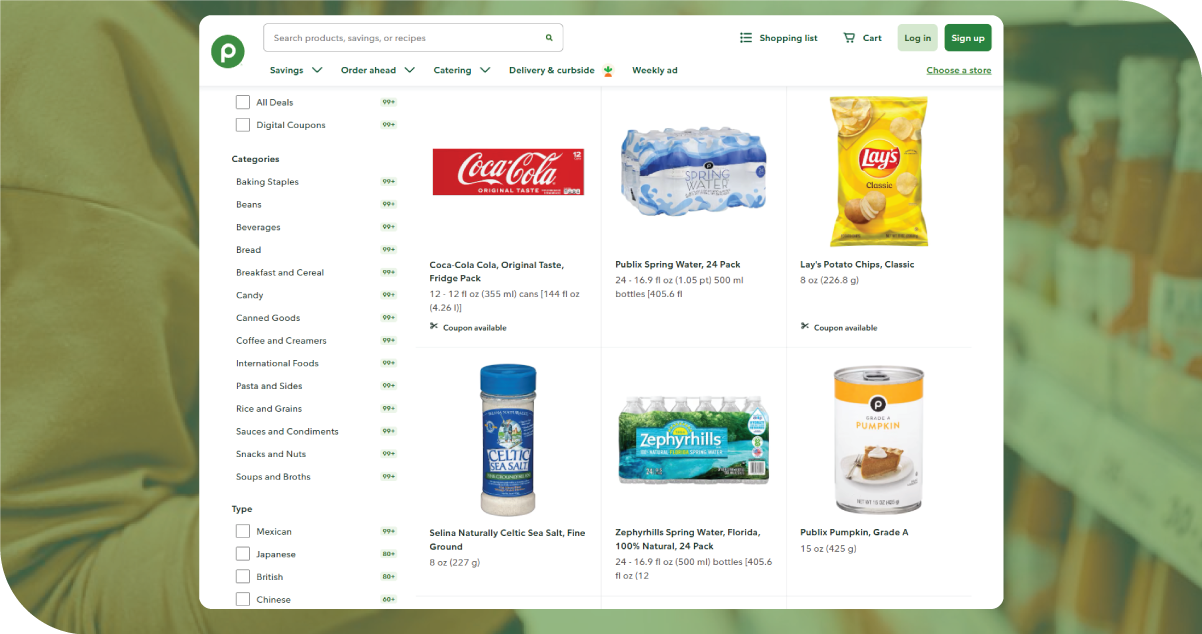Click the Coca-Cola coupon scissors icon
This screenshot has width=1202, height=634.
coord(434,327)
